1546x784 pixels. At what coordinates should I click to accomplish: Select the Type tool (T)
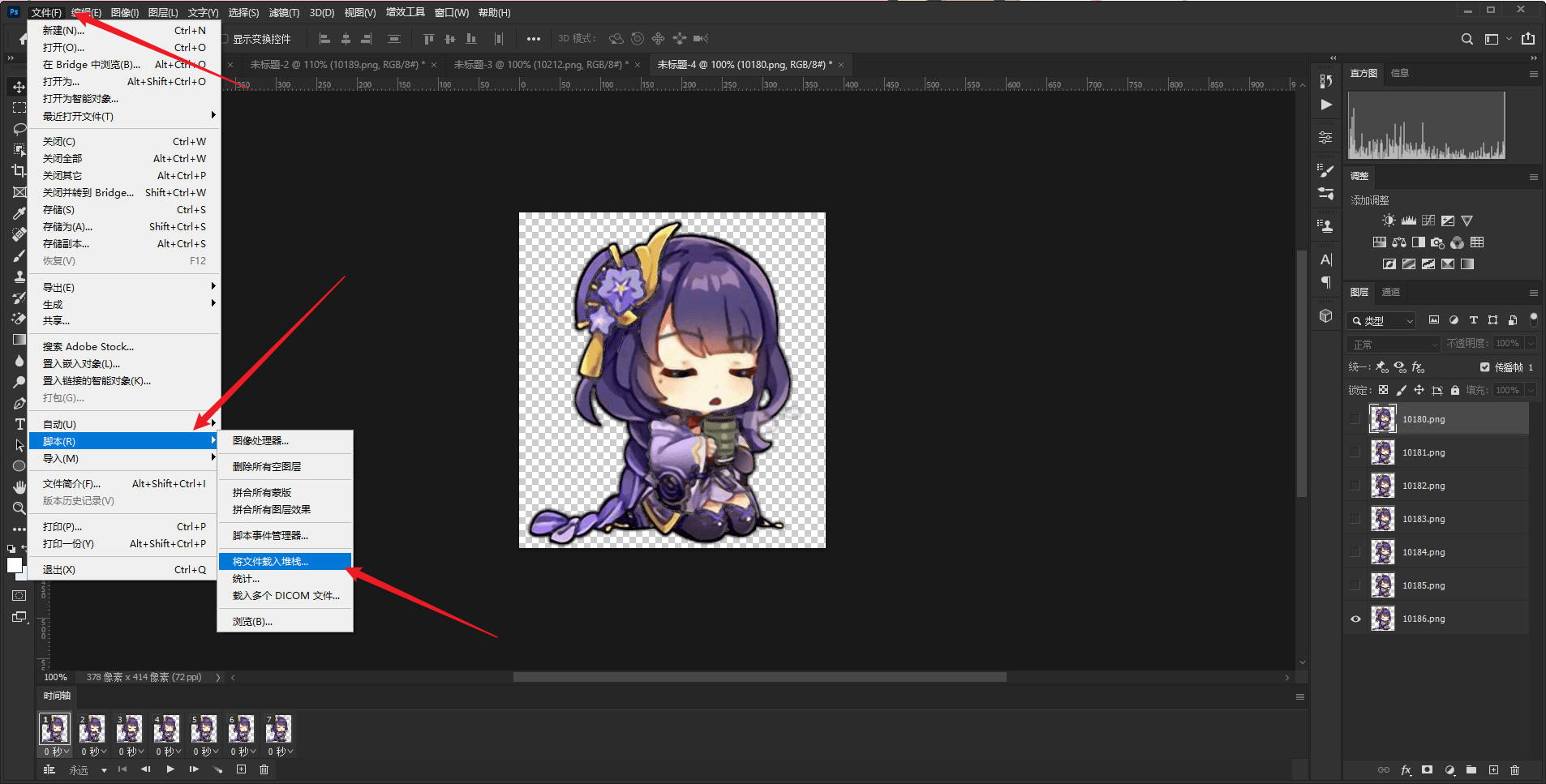[x=19, y=424]
